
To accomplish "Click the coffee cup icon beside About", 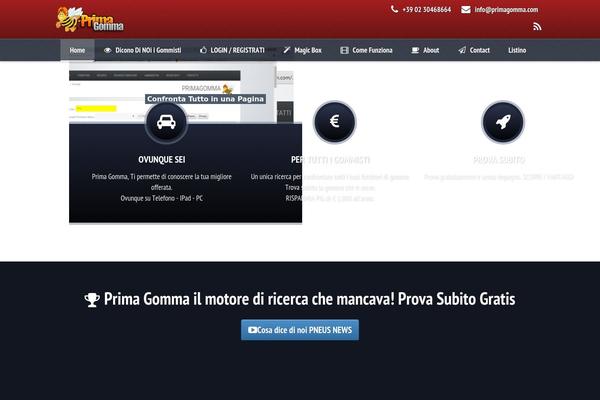I will point(415,50).
